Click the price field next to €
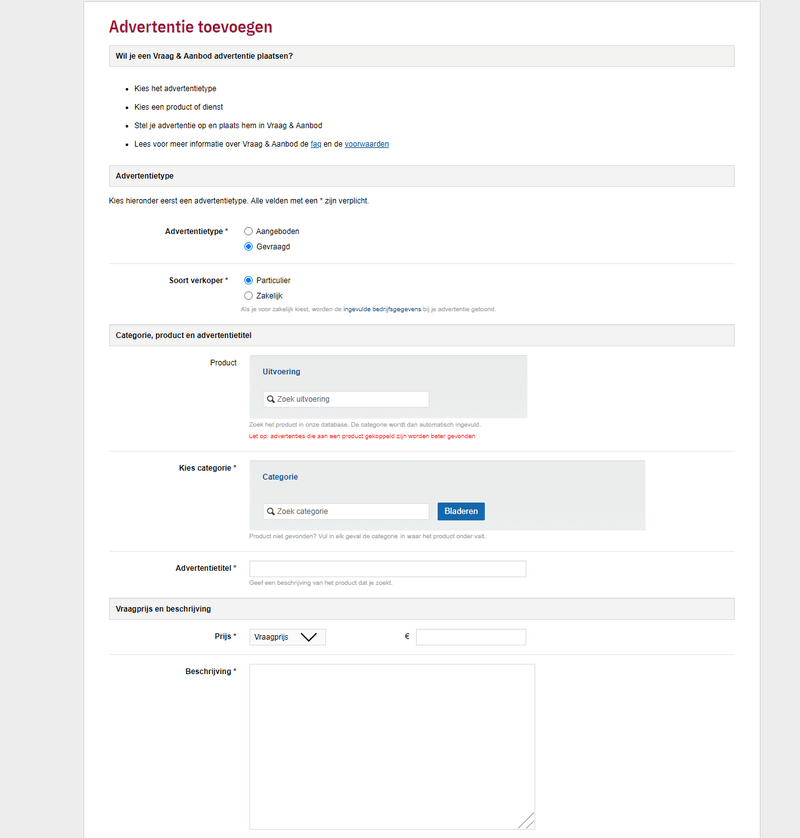 coord(471,637)
